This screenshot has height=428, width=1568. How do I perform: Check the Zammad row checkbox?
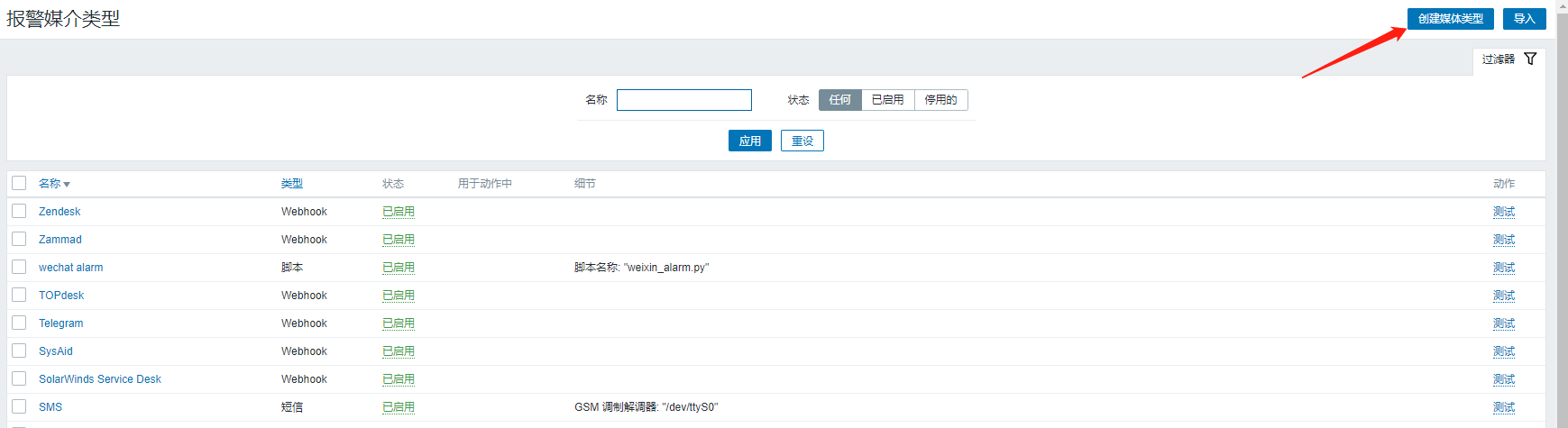tap(19, 239)
